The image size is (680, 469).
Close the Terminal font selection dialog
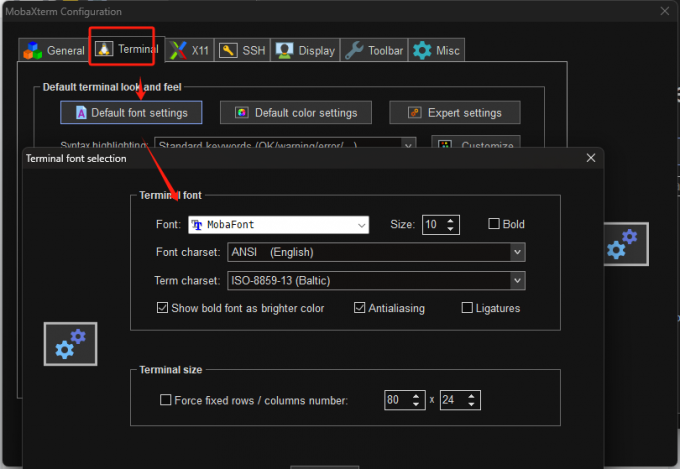(591, 158)
